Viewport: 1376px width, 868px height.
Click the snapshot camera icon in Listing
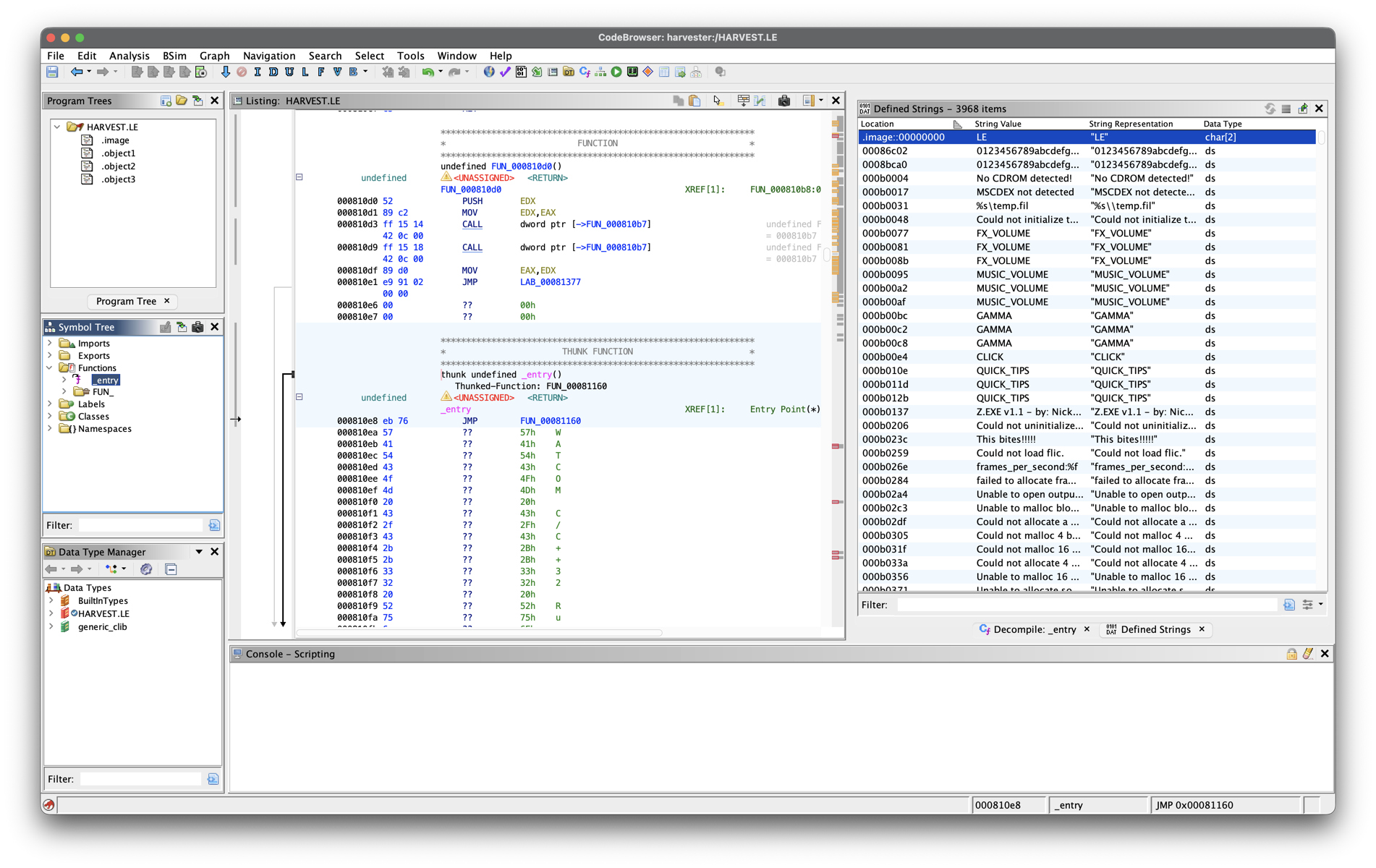point(783,101)
